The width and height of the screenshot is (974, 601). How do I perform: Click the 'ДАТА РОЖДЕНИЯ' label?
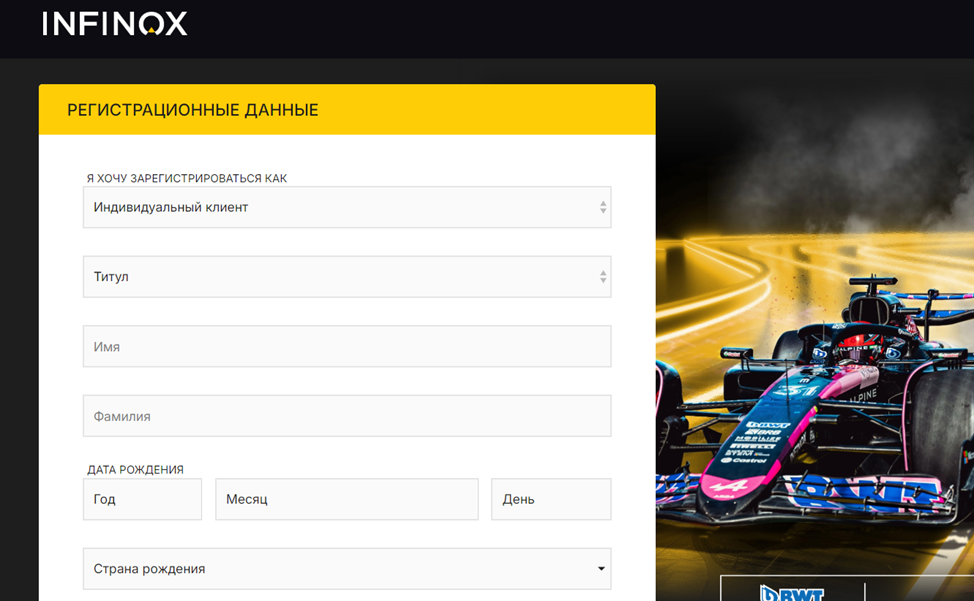coord(135,470)
